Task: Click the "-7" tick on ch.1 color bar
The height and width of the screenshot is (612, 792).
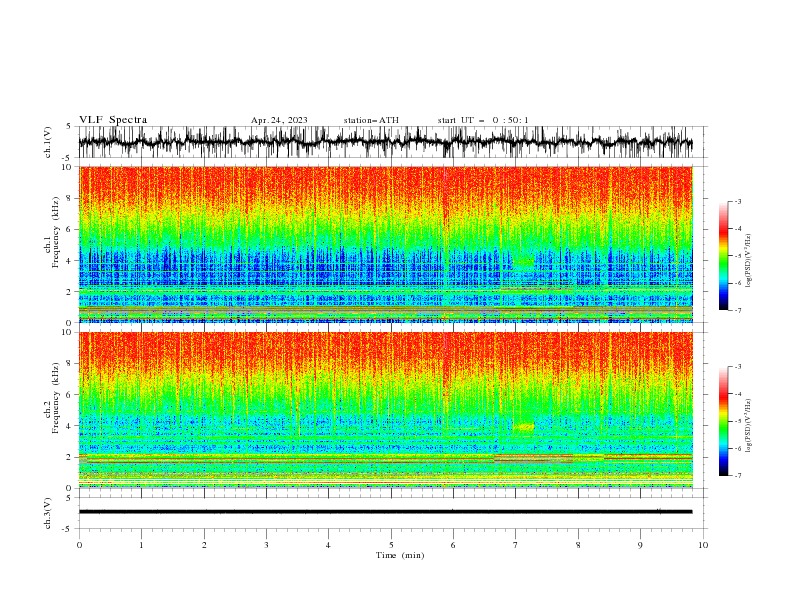Action: pos(737,310)
